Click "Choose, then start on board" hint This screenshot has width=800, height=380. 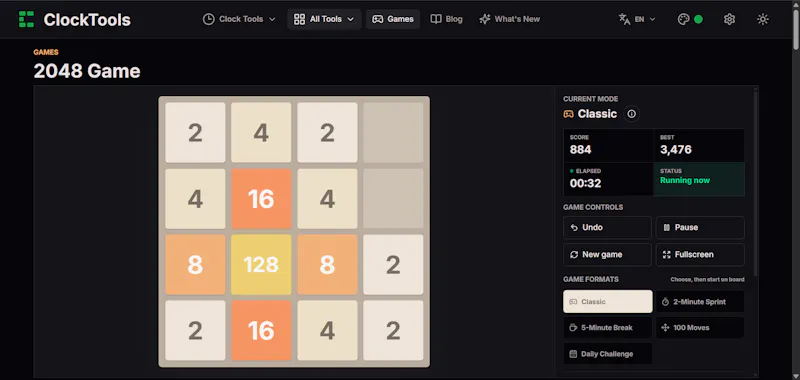[707, 280]
